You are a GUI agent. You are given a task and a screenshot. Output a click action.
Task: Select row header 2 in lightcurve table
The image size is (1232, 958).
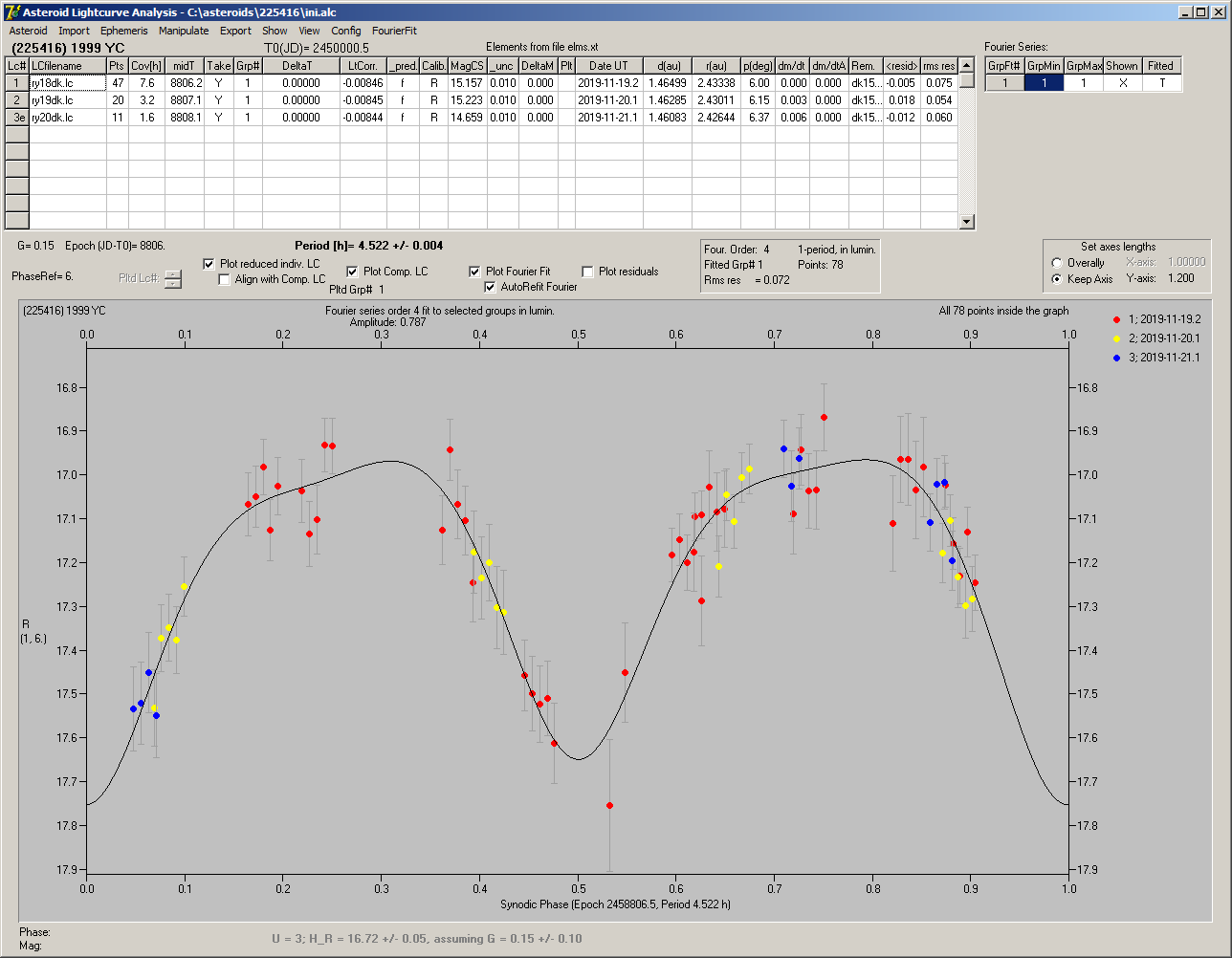click(x=17, y=100)
